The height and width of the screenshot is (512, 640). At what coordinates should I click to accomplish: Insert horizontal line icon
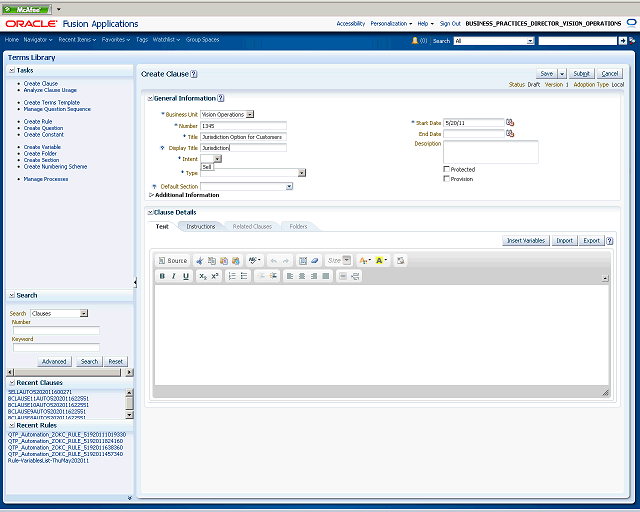coord(343,276)
